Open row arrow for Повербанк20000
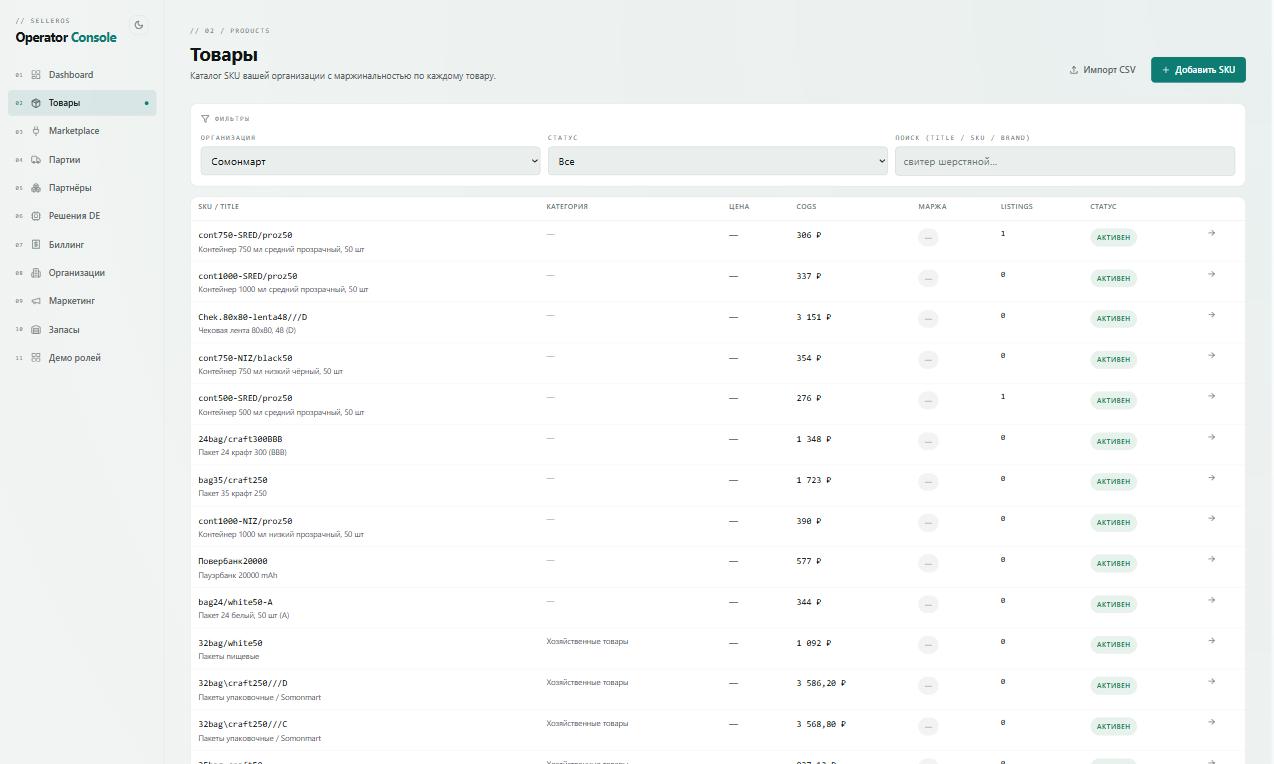The height and width of the screenshot is (764, 1274). [1211, 559]
